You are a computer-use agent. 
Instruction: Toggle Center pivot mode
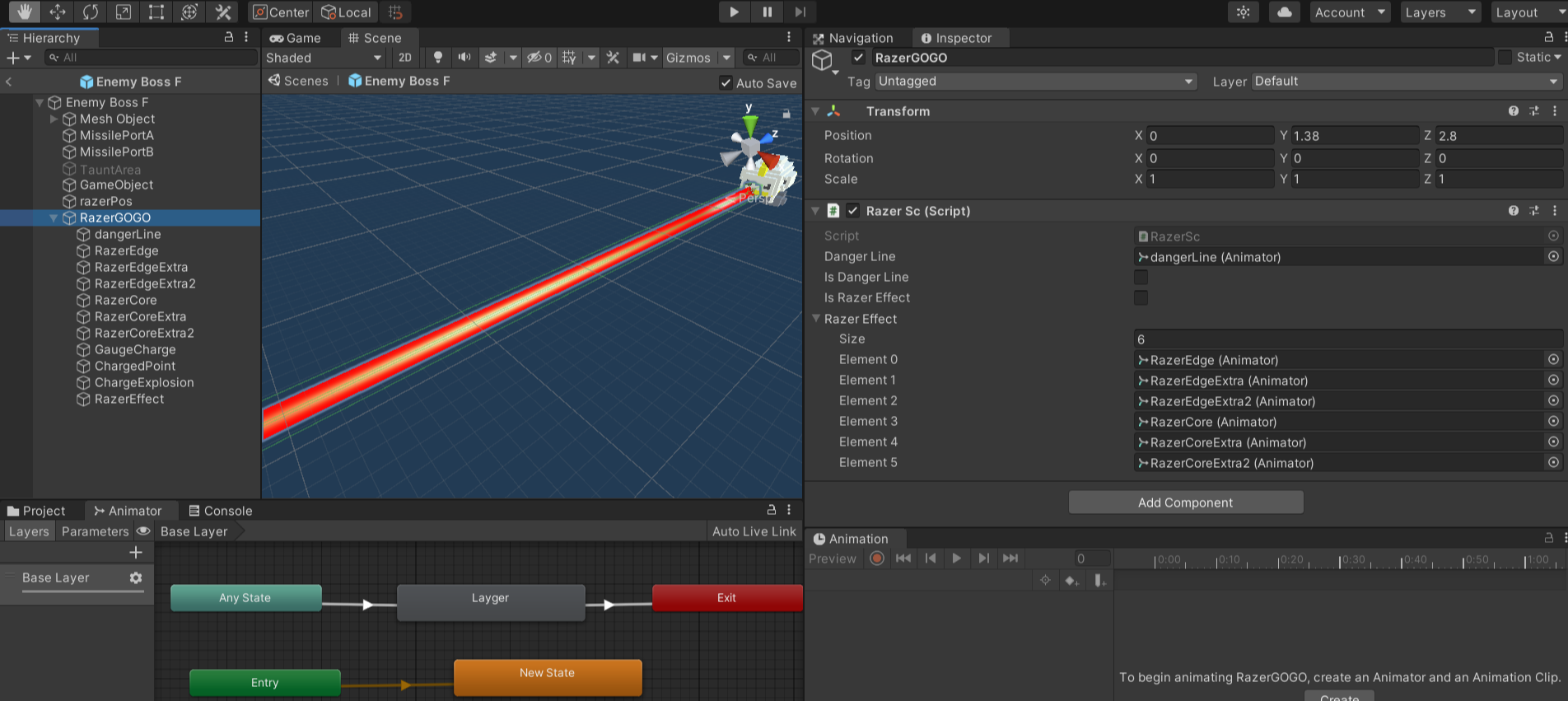pos(280,12)
